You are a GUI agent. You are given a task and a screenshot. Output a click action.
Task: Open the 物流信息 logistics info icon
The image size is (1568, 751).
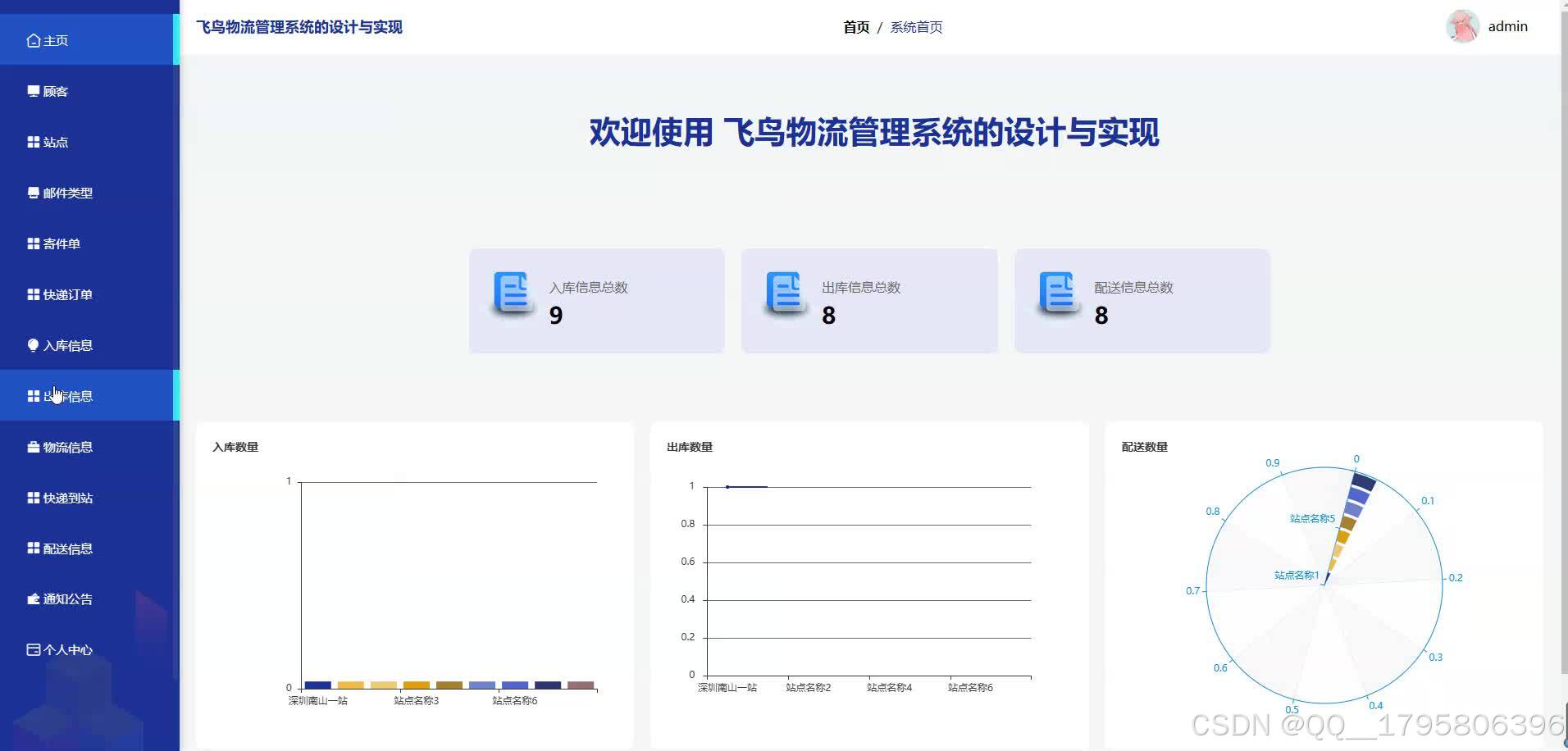(x=31, y=446)
